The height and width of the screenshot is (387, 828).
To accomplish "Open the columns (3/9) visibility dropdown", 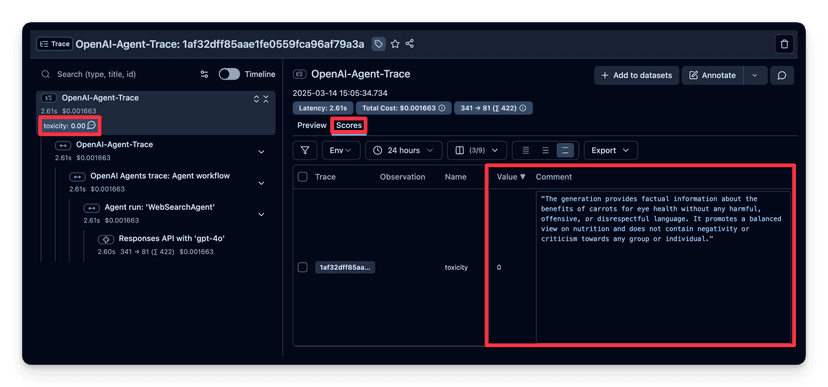I will tap(477, 150).
